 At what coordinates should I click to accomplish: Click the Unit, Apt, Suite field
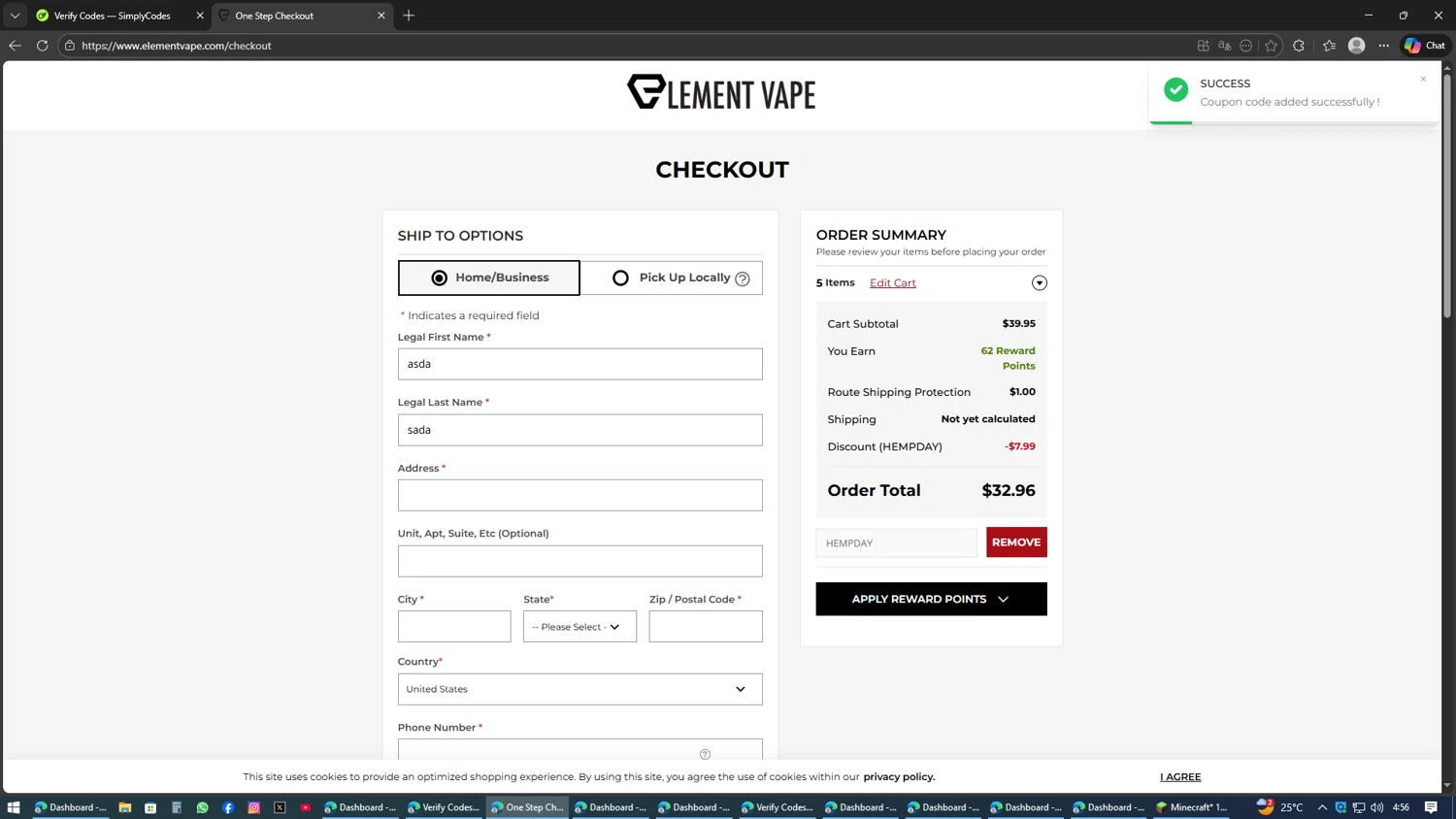coord(579,561)
